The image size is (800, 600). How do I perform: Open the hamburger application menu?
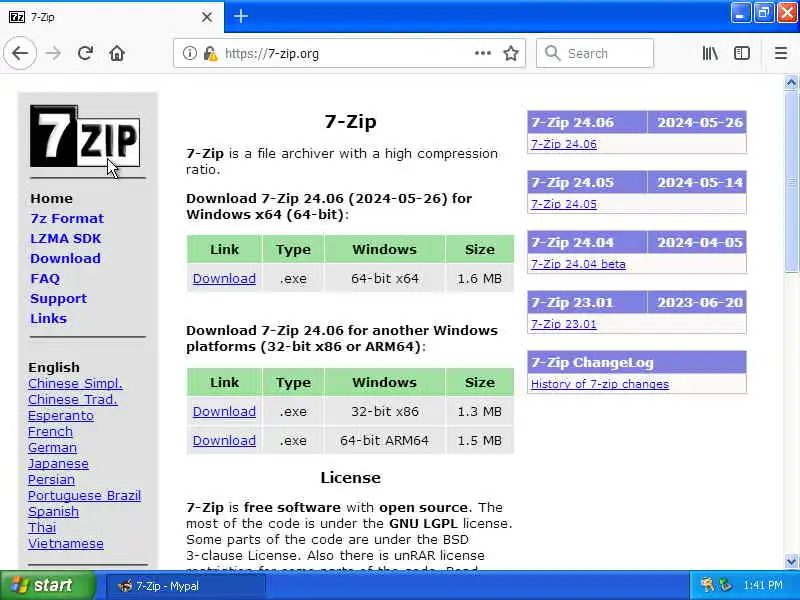781,53
